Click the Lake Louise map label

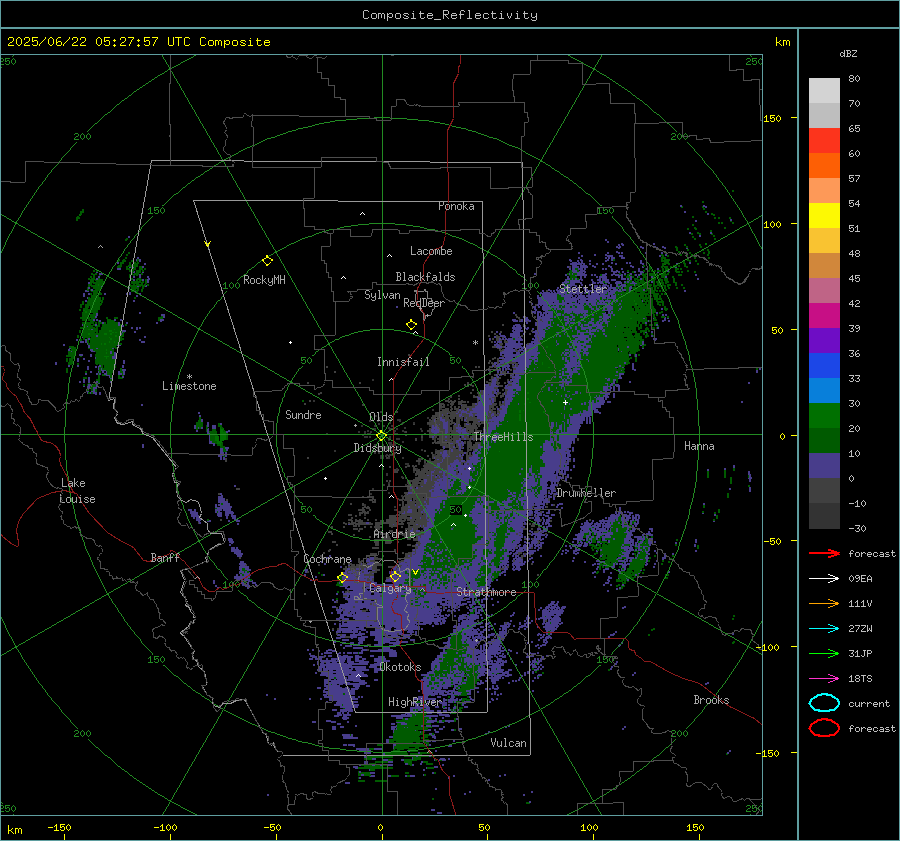point(78,491)
